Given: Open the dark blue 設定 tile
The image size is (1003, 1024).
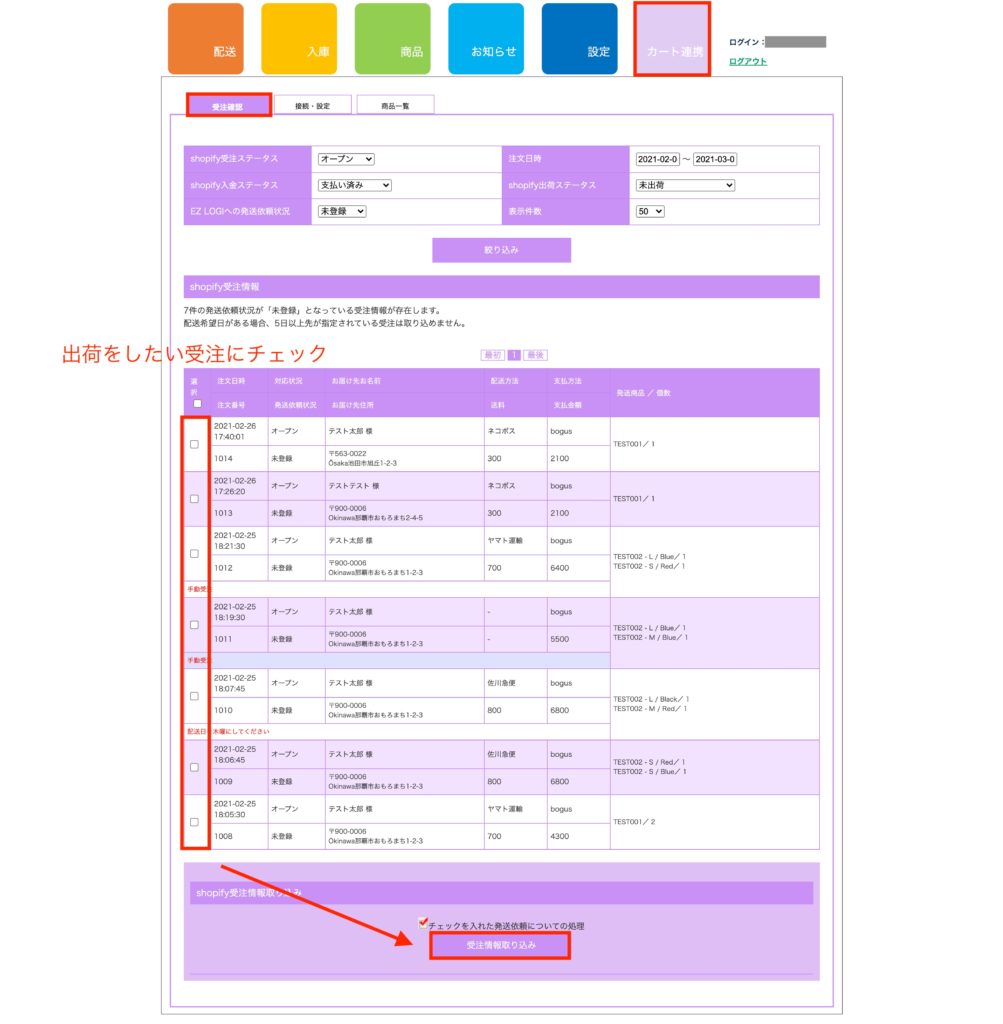Looking at the screenshot, I should (579, 39).
